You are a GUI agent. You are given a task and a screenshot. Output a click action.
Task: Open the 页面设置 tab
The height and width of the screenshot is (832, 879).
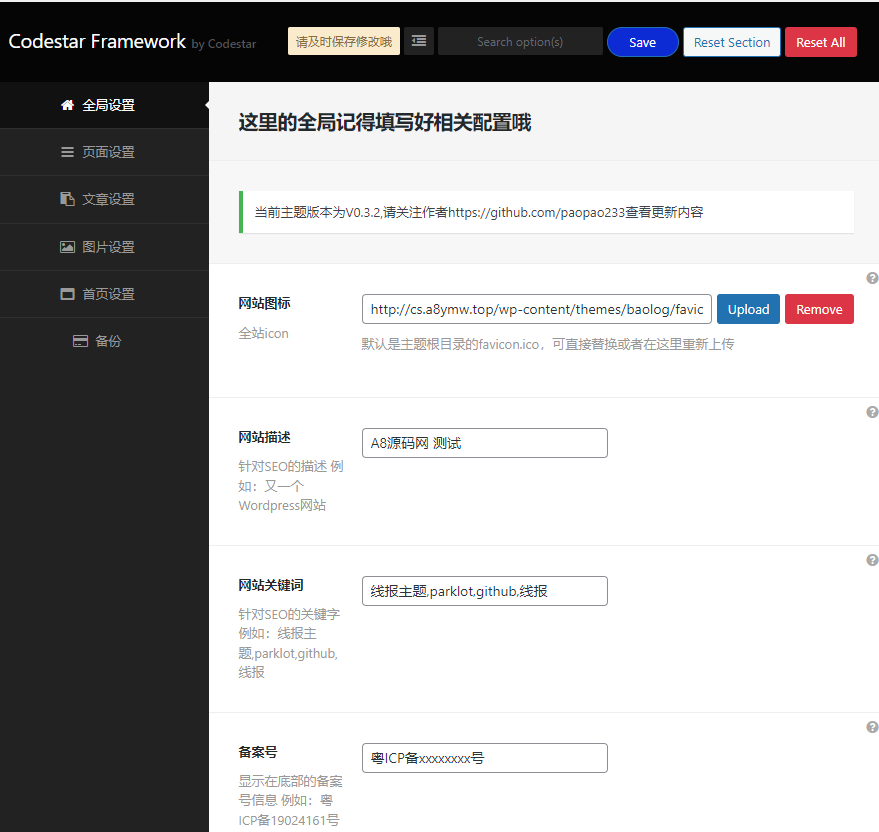(x=108, y=152)
